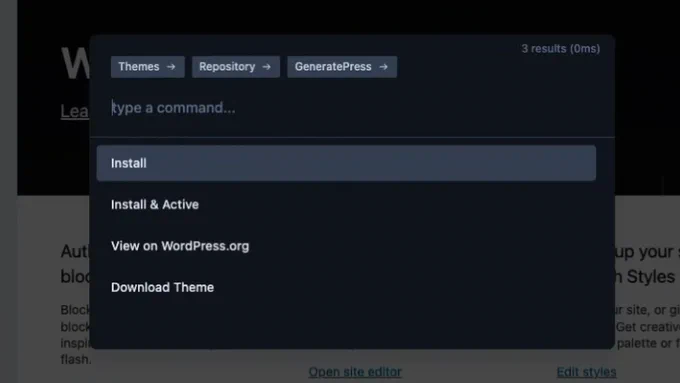Focus the 'type a command...' input

click(x=352, y=108)
